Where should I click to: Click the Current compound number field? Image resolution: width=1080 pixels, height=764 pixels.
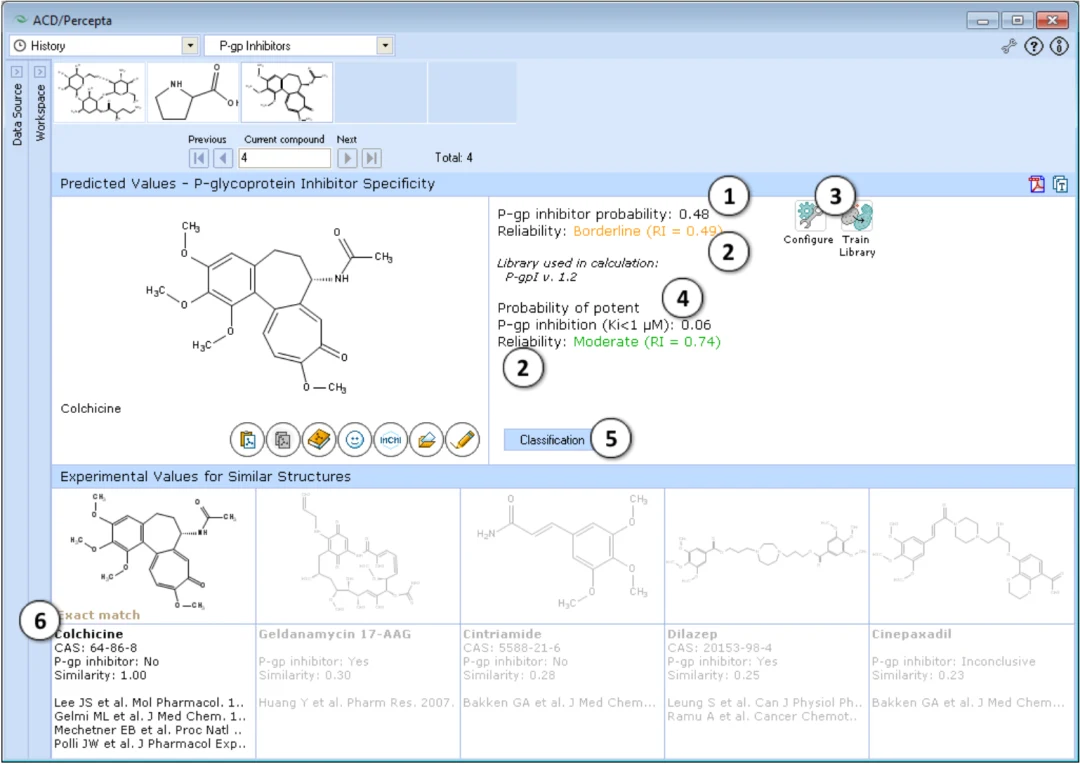(x=284, y=158)
